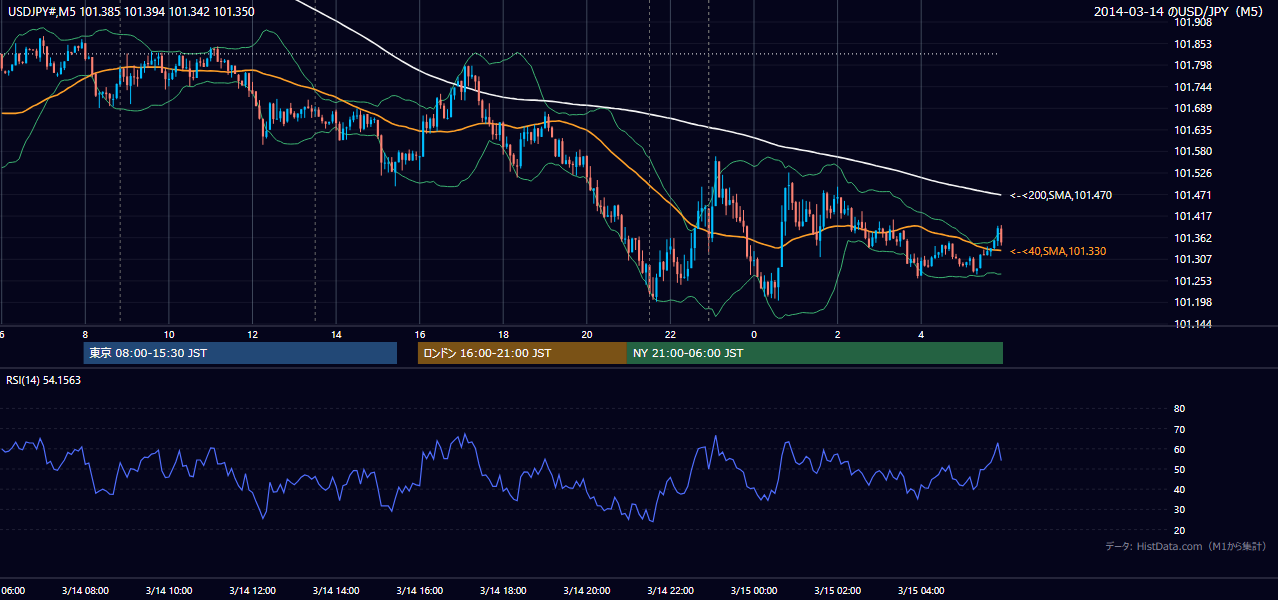Click price axis value 101.689
The image size is (1278, 600).
tap(1192, 108)
